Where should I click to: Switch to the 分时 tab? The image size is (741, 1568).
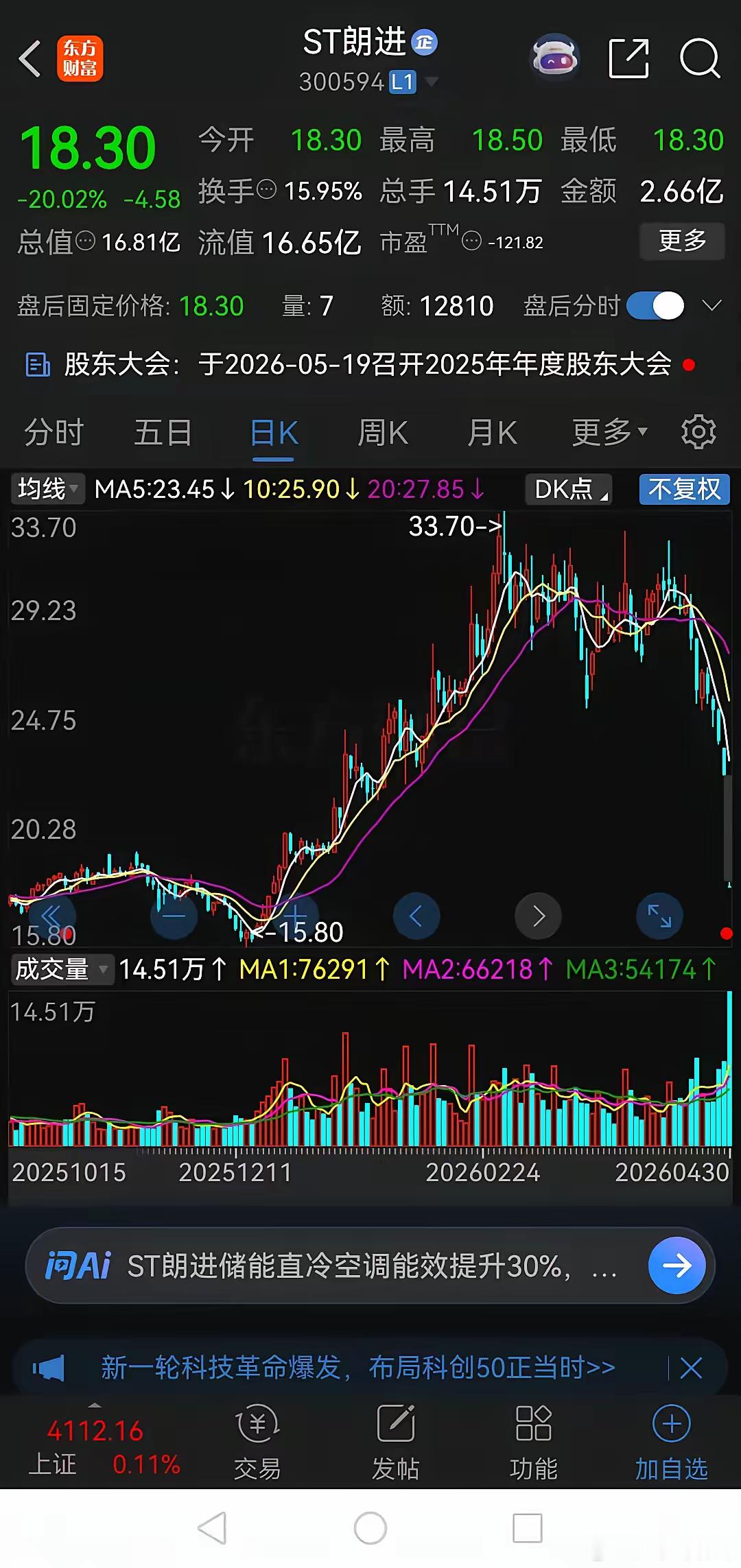point(54,433)
